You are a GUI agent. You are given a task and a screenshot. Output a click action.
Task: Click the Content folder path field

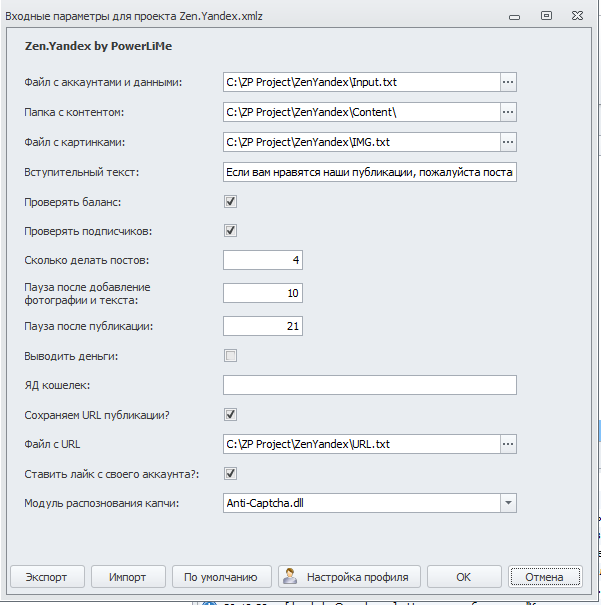tap(361, 112)
